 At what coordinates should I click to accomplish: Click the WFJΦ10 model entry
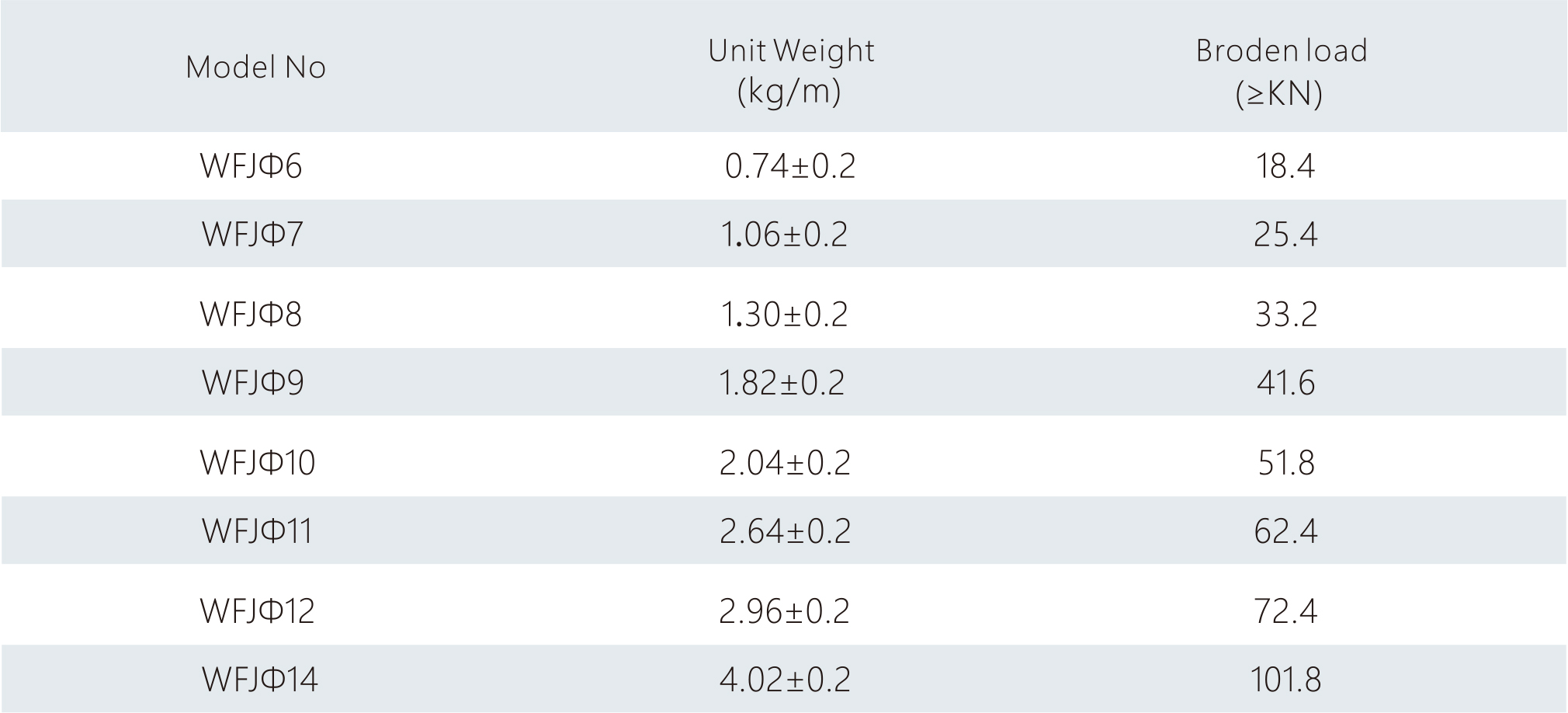tap(258, 463)
